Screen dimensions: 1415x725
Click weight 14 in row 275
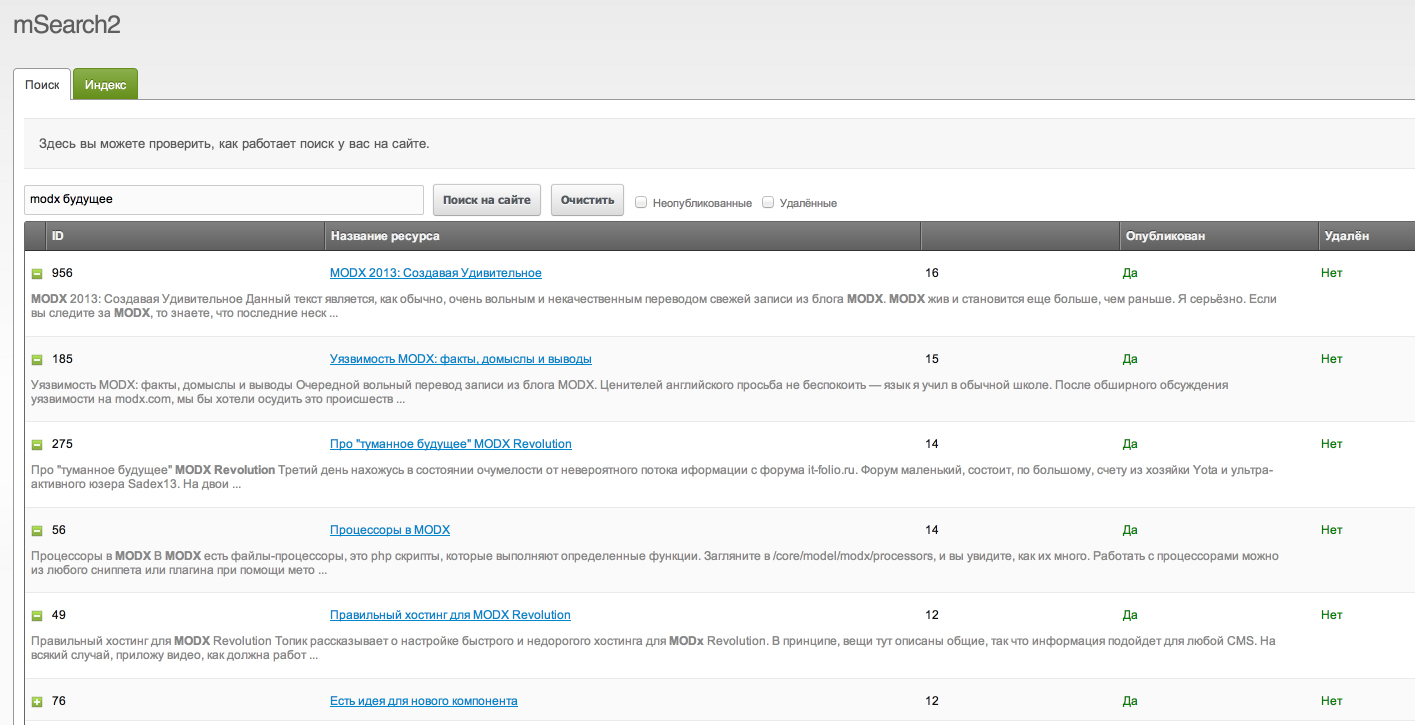point(932,444)
